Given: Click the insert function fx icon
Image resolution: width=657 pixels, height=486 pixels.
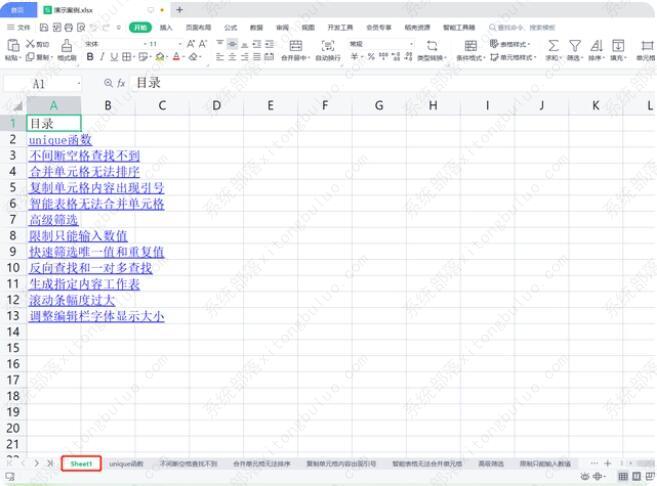Looking at the screenshot, I should (121, 84).
